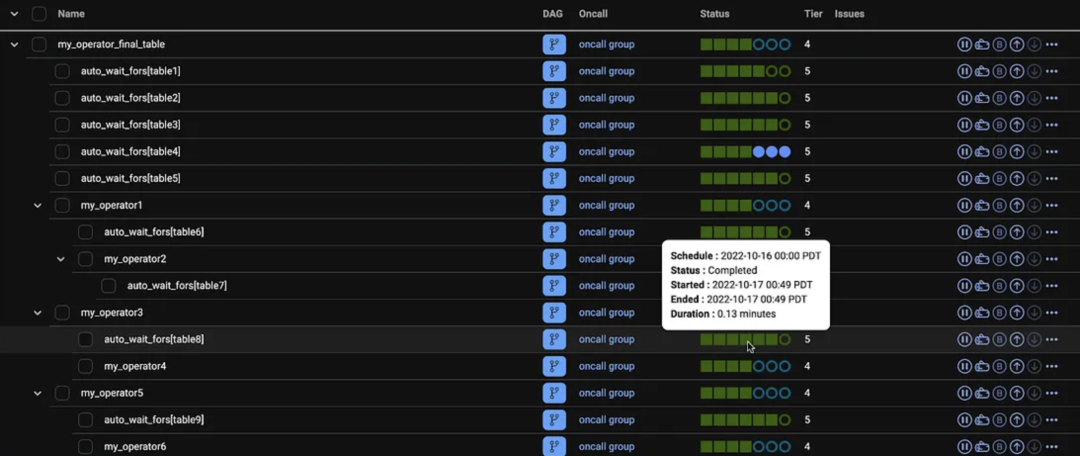Pause the auto_wait_fors[table7] task

click(964, 286)
